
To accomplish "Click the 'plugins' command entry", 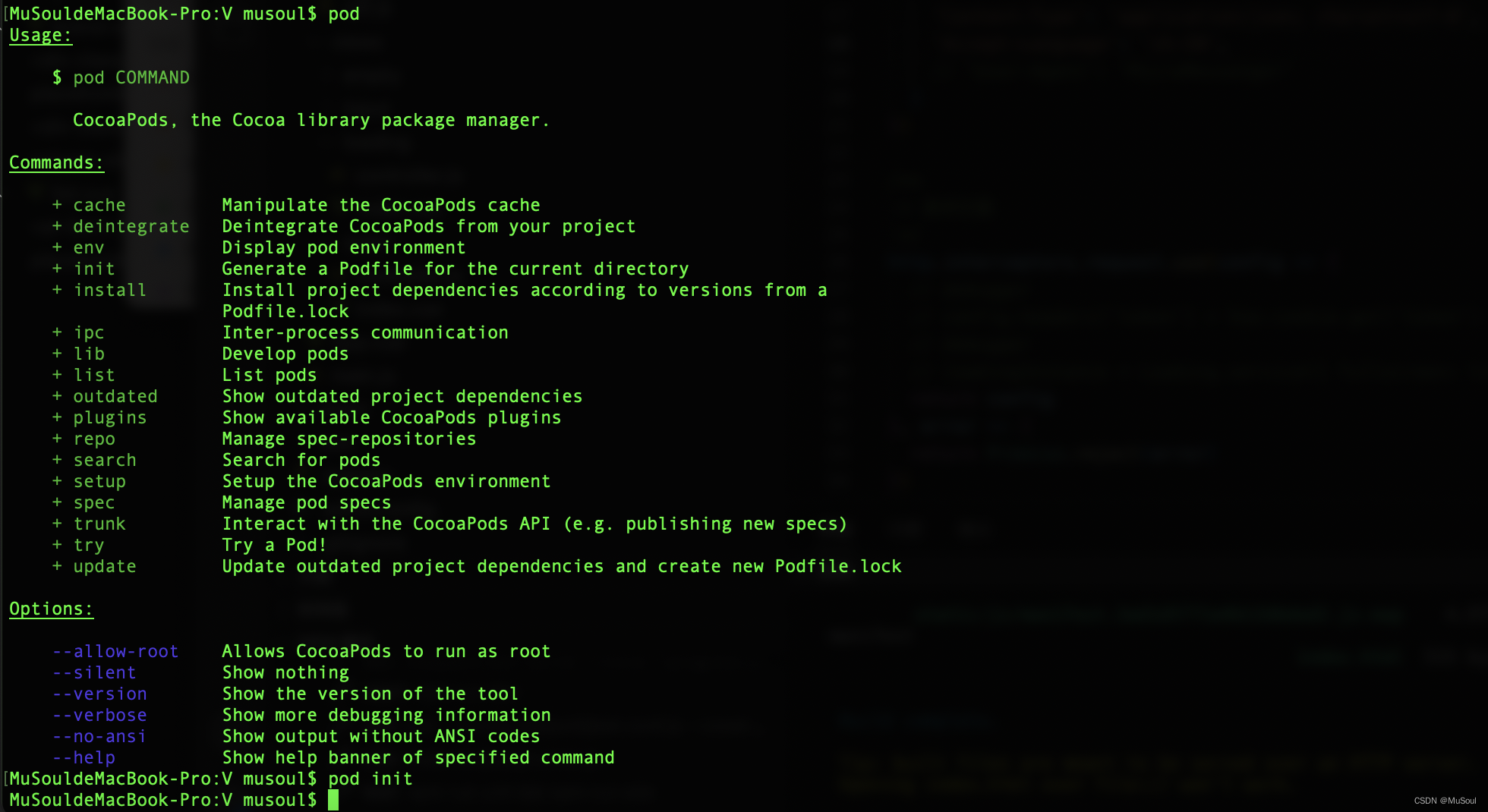I will [x=110, y=417].
